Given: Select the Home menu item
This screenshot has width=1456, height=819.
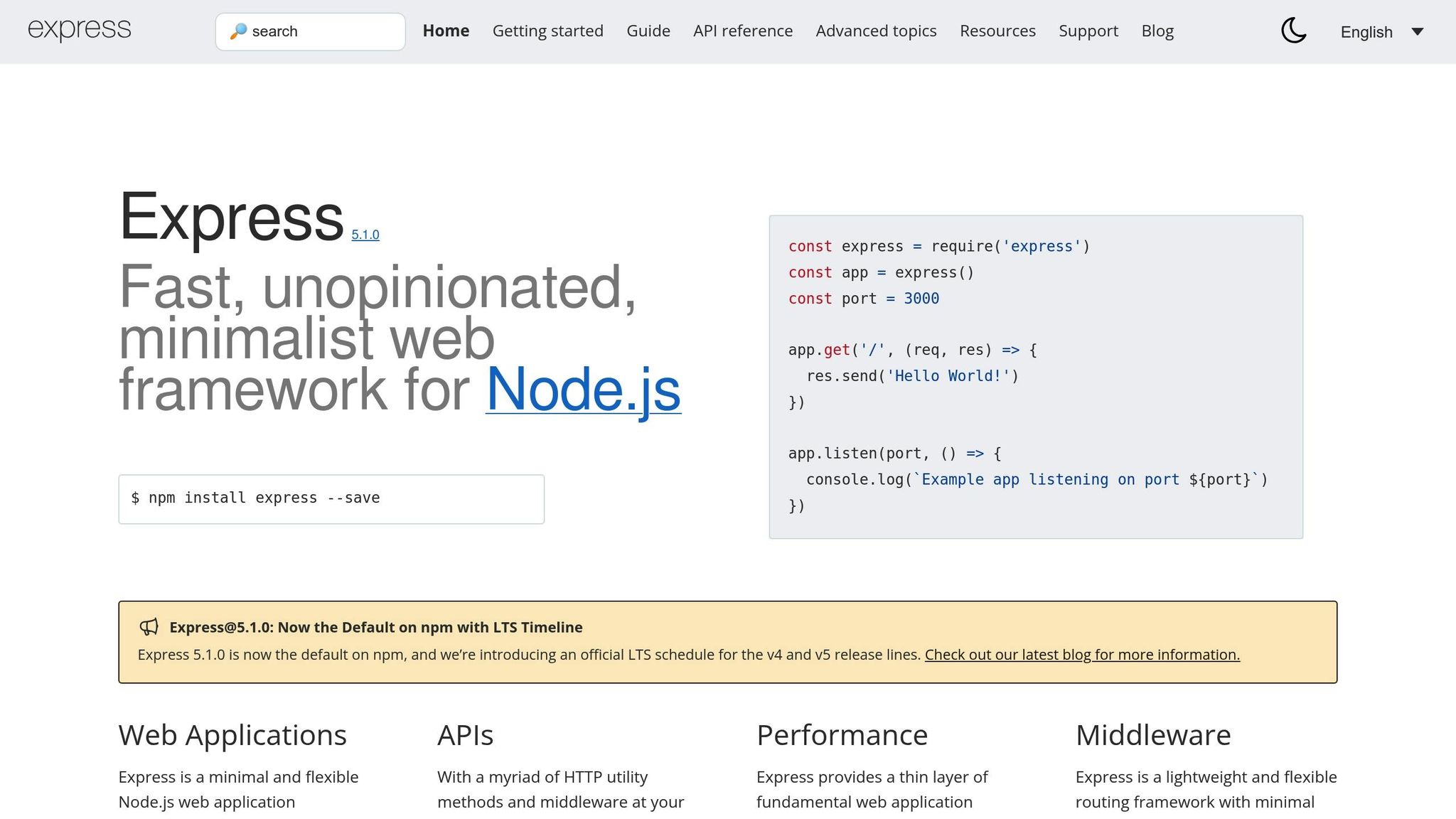Looking at the screenshot, I should [446, 31].
